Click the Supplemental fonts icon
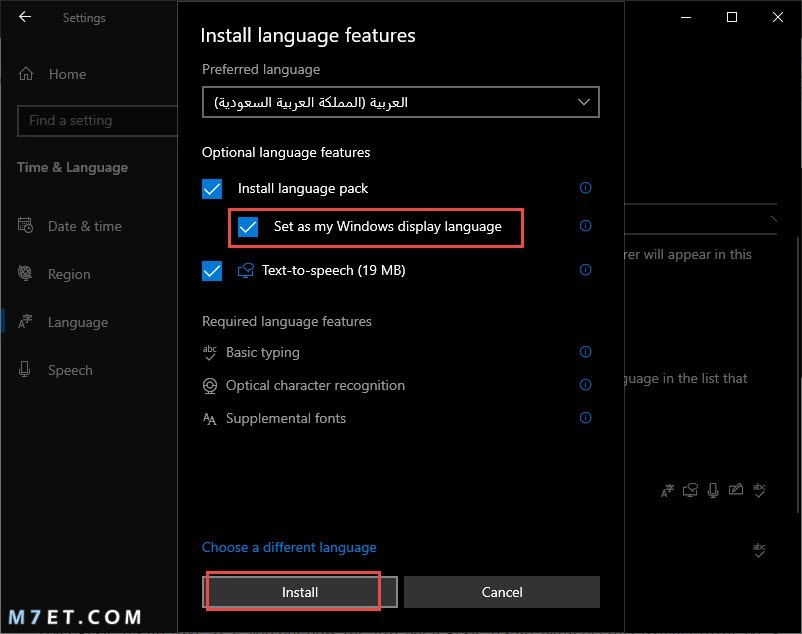Viewport: 802px width, 634px height. pyautogui.click(x=210, y=419)
